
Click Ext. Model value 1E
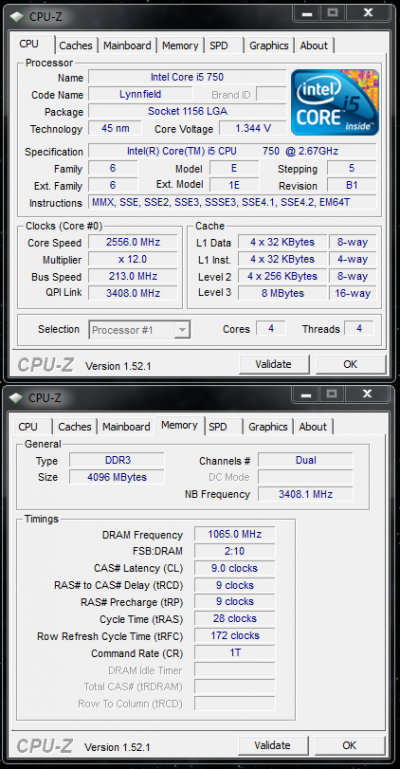click(x=234, y=185)
